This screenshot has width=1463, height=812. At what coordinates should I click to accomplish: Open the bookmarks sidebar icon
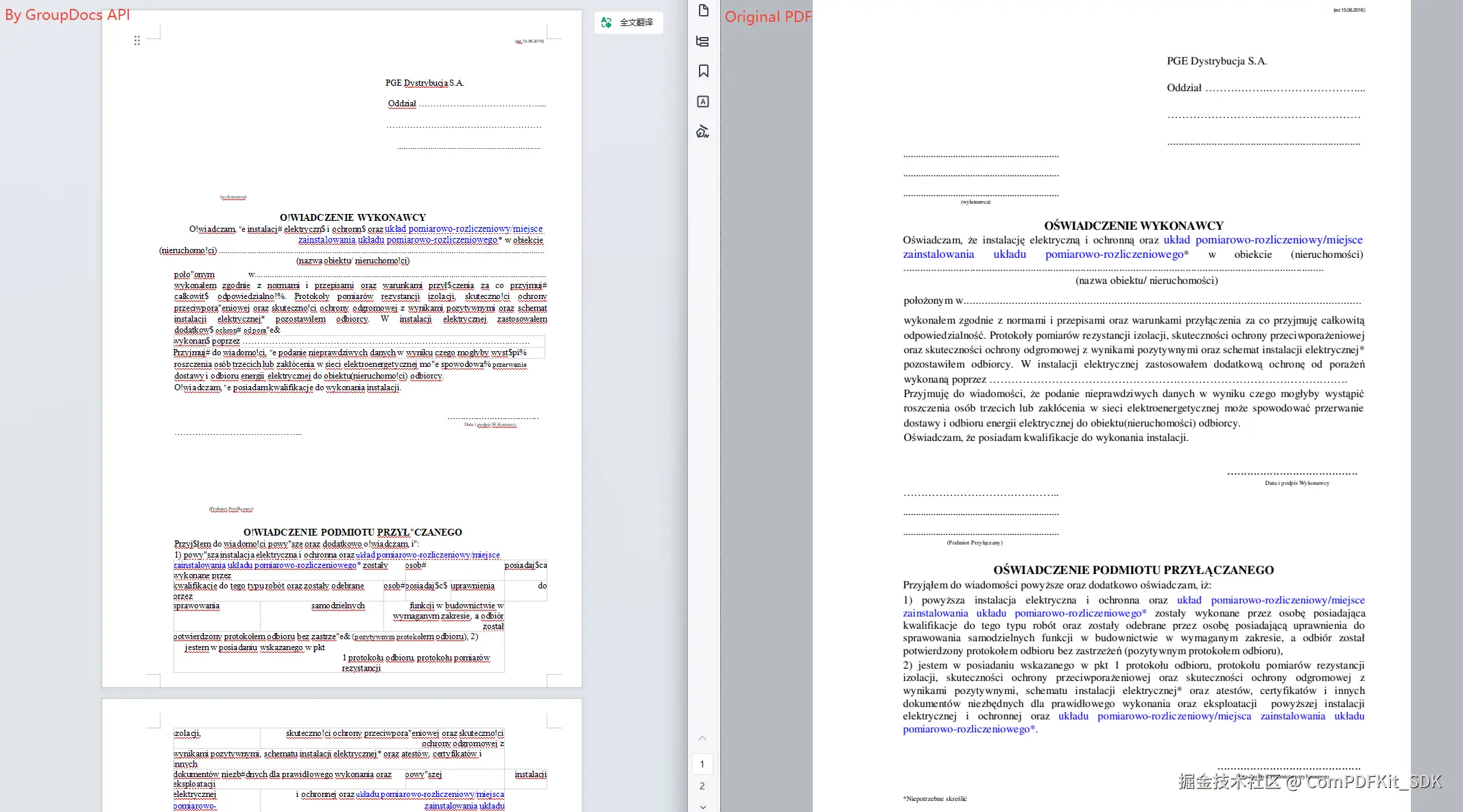703,71
